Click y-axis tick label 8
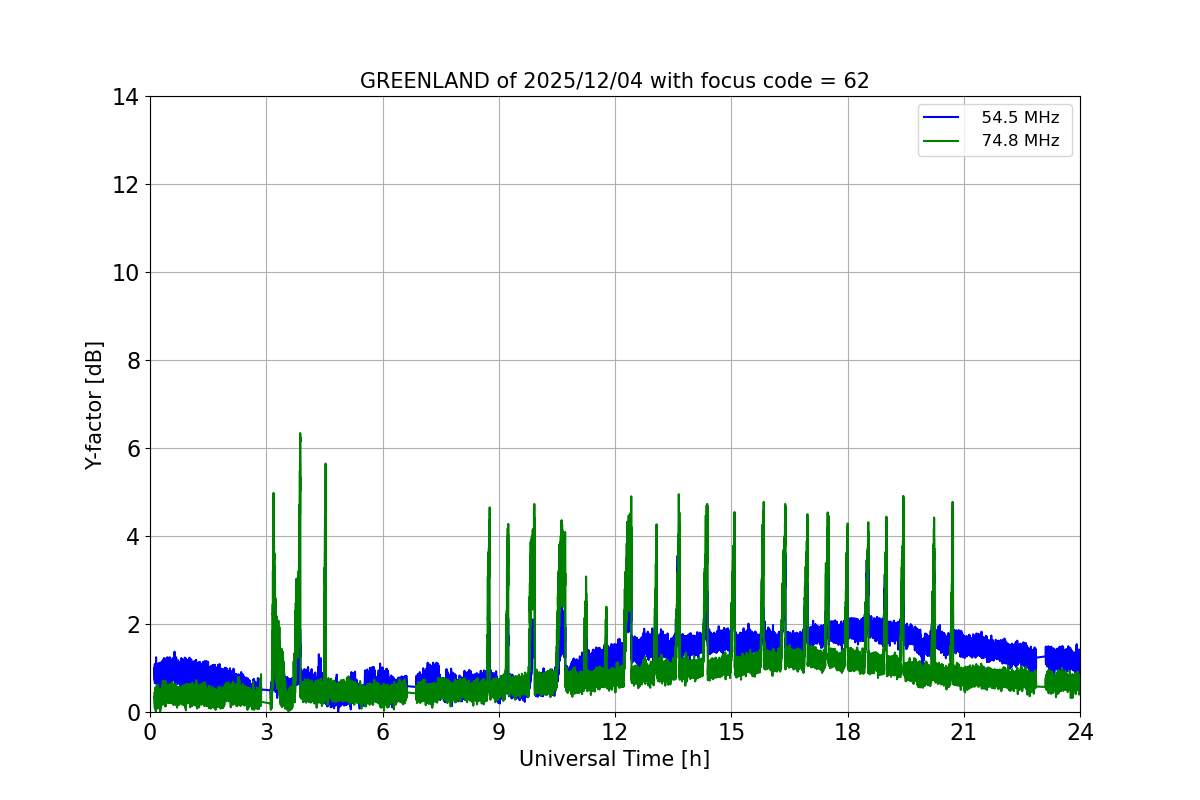This screenshot has width=1200, height=800. coord(133,361)
